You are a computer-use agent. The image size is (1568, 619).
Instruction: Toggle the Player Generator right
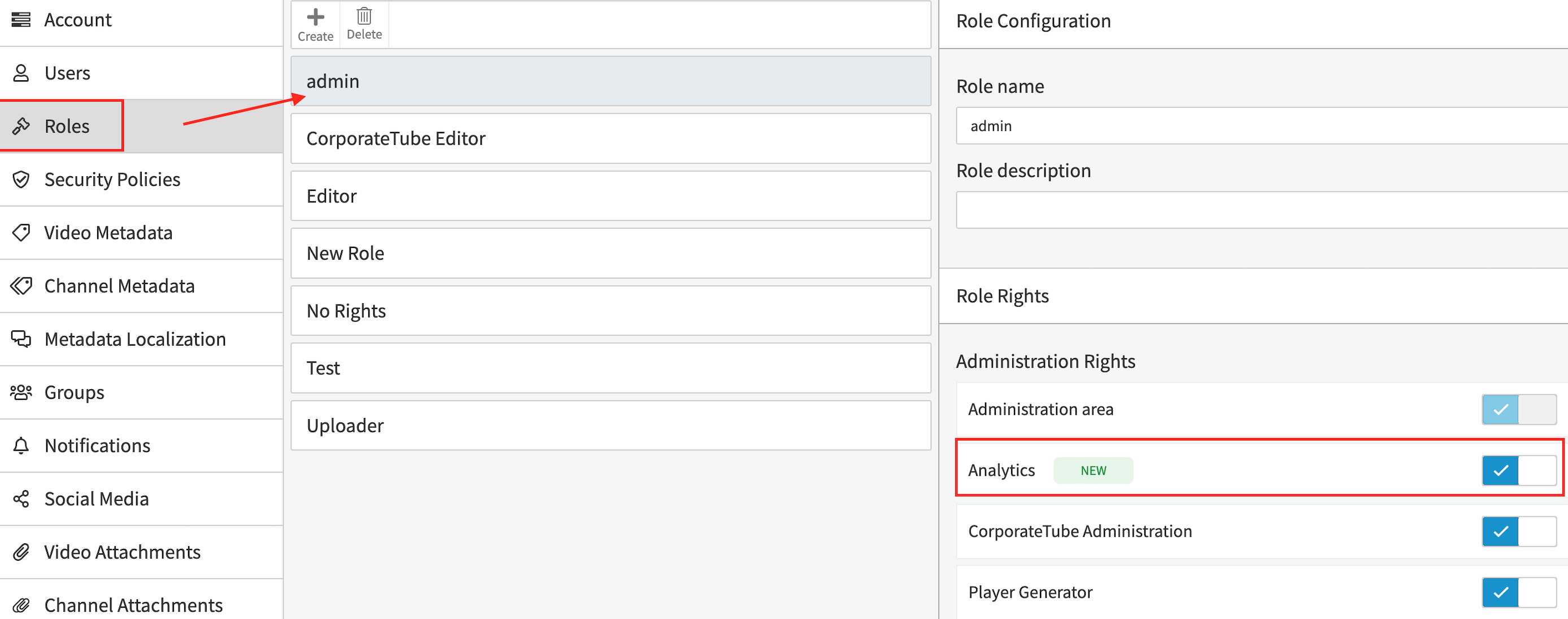point(1519,592)
